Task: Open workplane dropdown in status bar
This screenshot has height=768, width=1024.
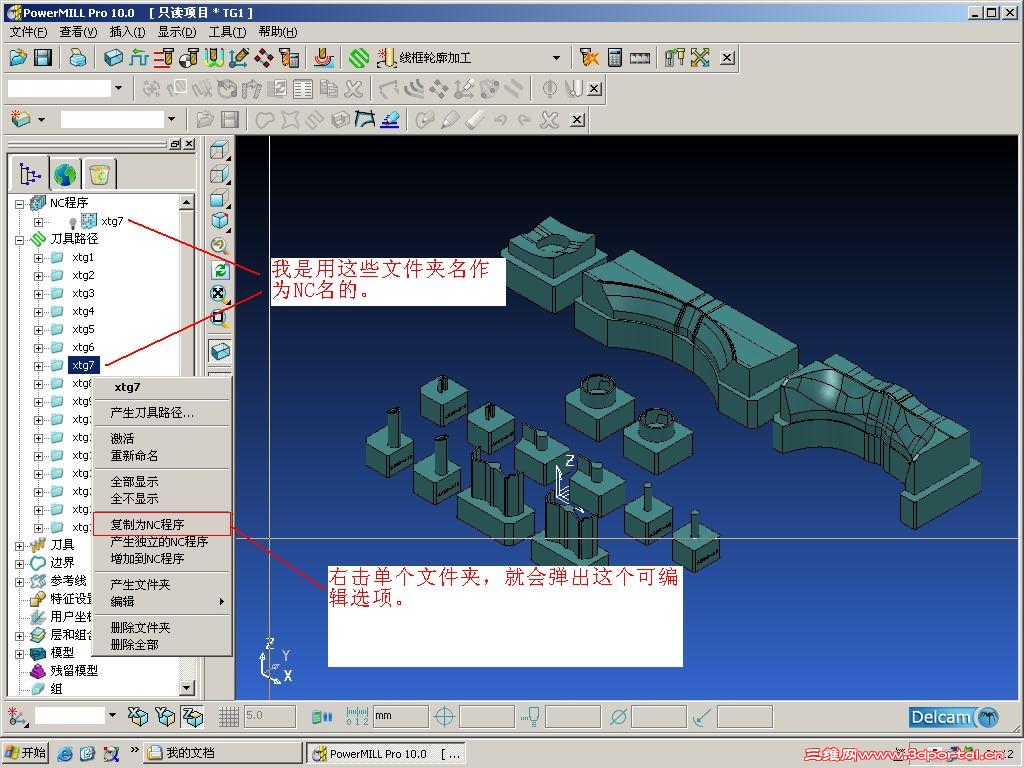Action: pyautogui.click(x=112, y=716)
